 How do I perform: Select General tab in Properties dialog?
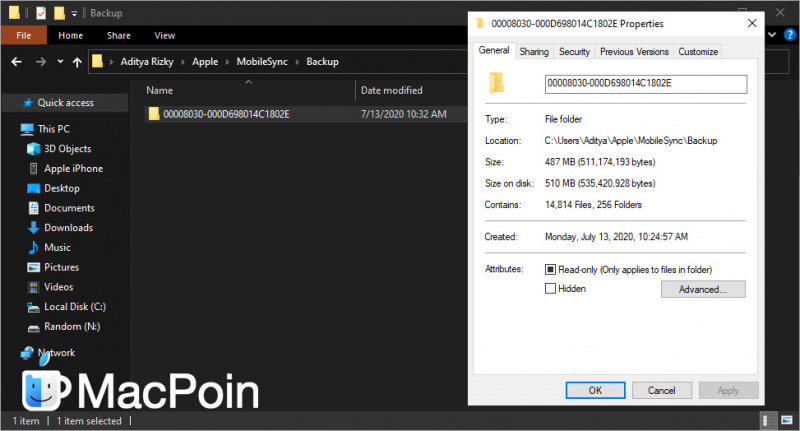tap(494, 50)
